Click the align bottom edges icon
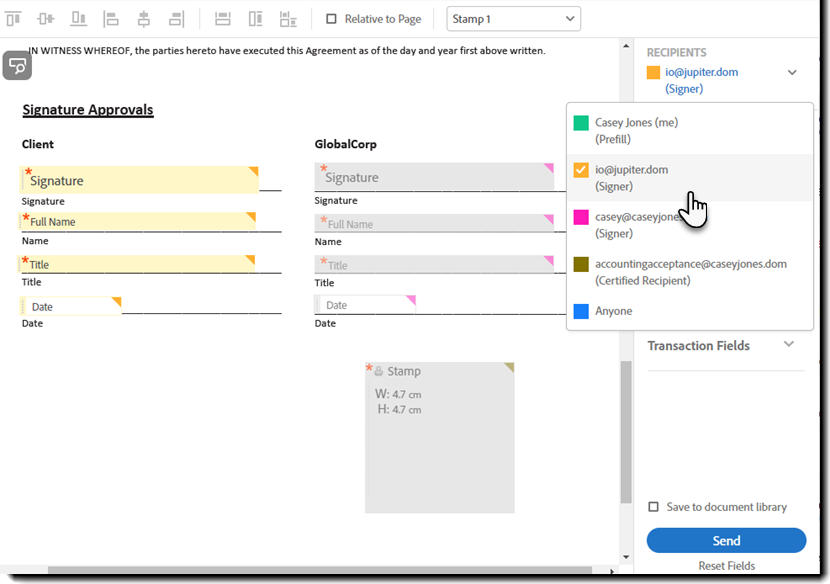This screenshot has width=830, height=584. click(x=78, y=19)
